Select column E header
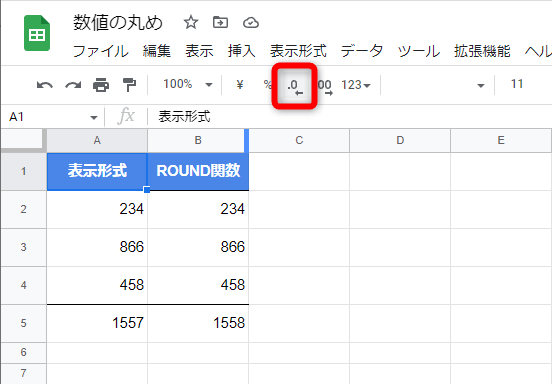Viewport: 552px width, 384px height. [x=501, y=140]
